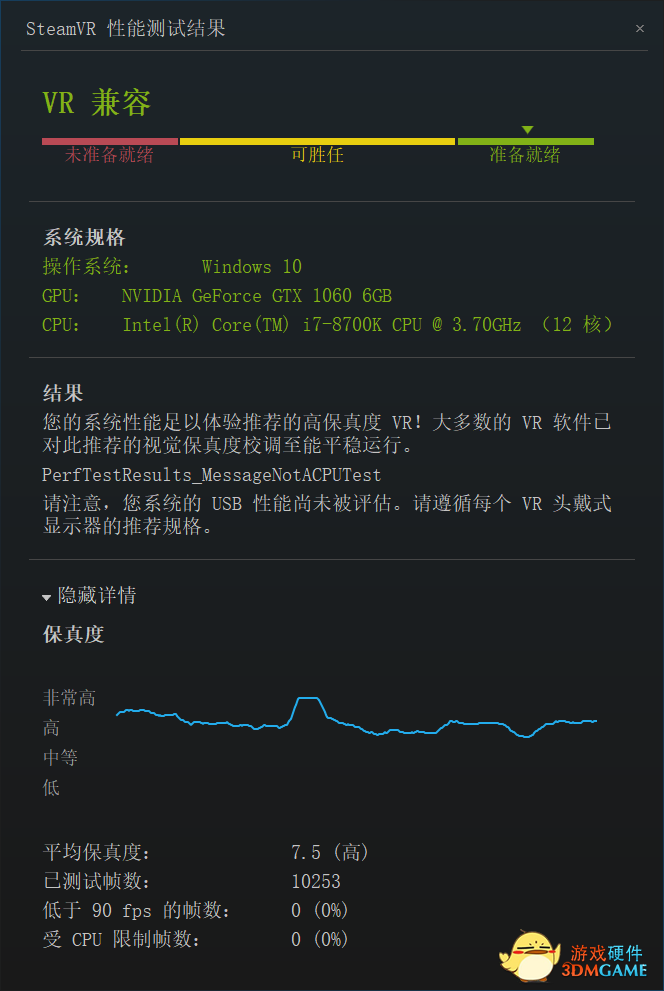664x991 pixels.
Task: Click the 低 fidelity axis label
Action: pyautogui.click(x=51, y=787)
